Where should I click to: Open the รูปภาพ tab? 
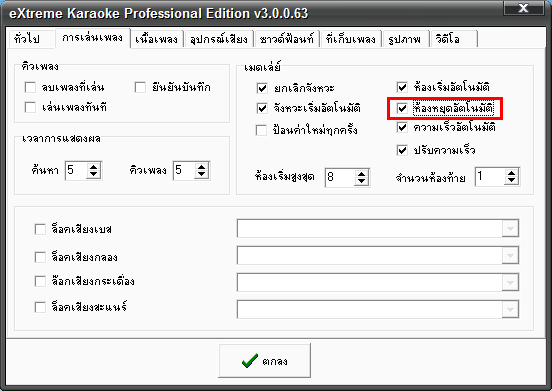coord(405,39)
